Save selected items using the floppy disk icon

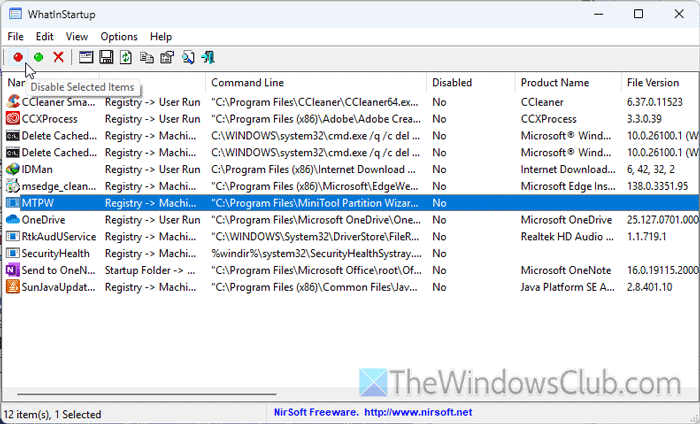point(106,57)
